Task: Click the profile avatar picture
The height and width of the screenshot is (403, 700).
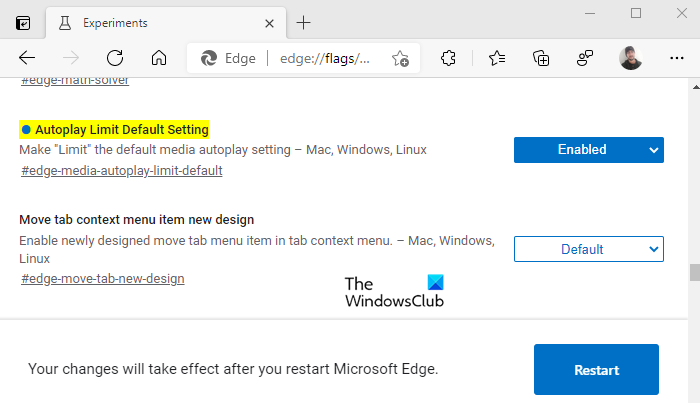Action: click(x=632, y=58)
